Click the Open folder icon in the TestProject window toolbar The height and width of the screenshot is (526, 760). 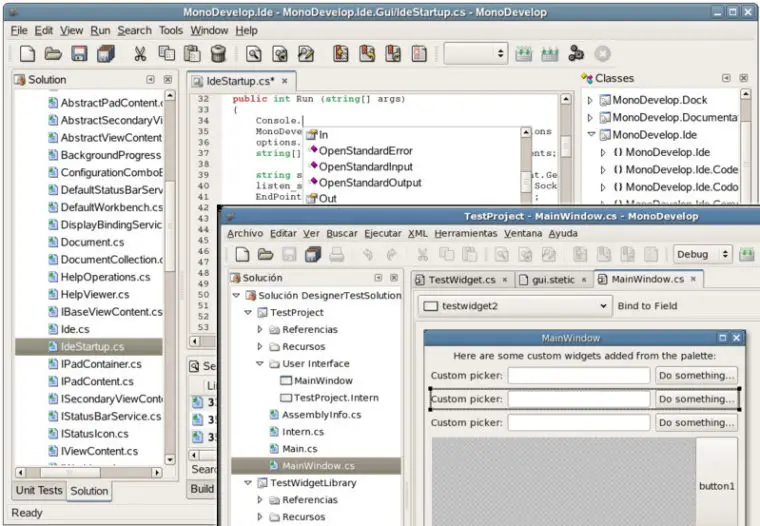pyautogui.click(x=265, y=255)
